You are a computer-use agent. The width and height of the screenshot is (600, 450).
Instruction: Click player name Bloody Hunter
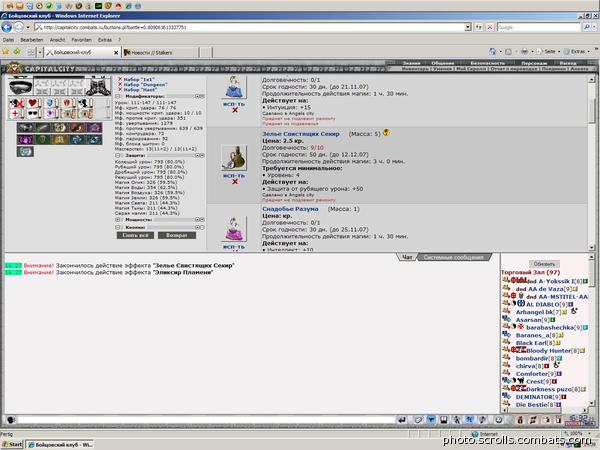548,351
